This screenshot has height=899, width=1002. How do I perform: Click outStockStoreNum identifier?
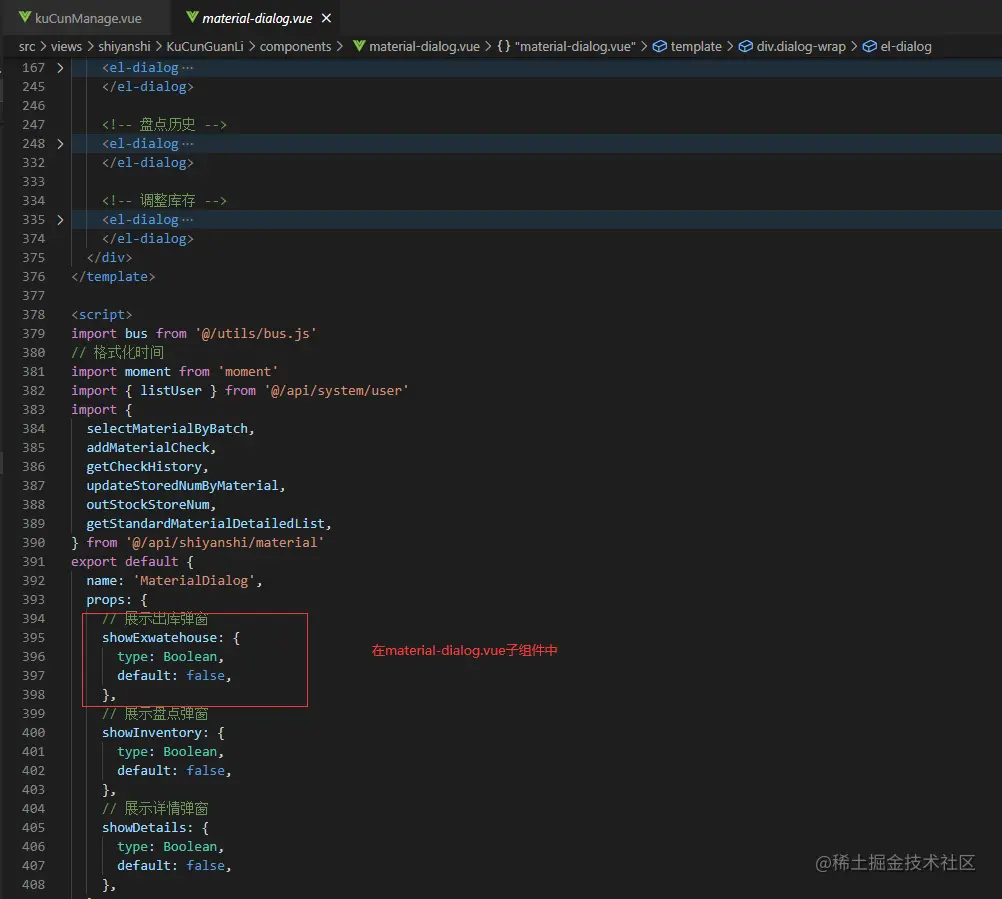coord(148,505)
